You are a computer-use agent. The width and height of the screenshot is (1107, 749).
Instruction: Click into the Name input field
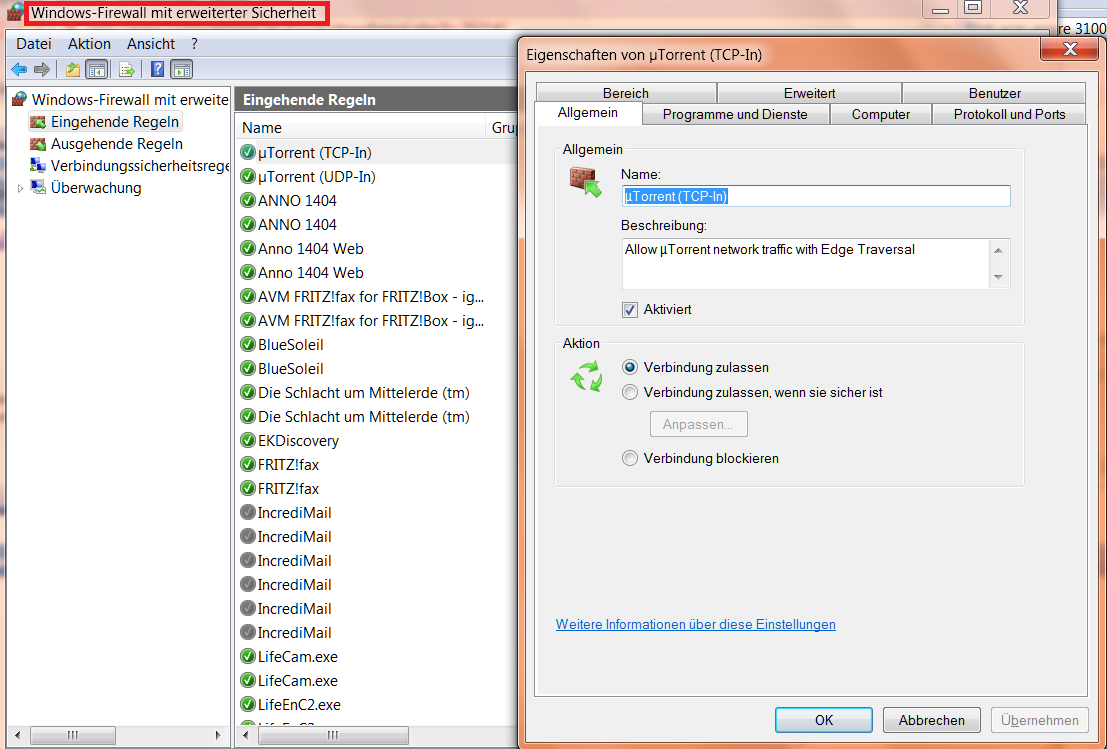click(x=815, y=196)
